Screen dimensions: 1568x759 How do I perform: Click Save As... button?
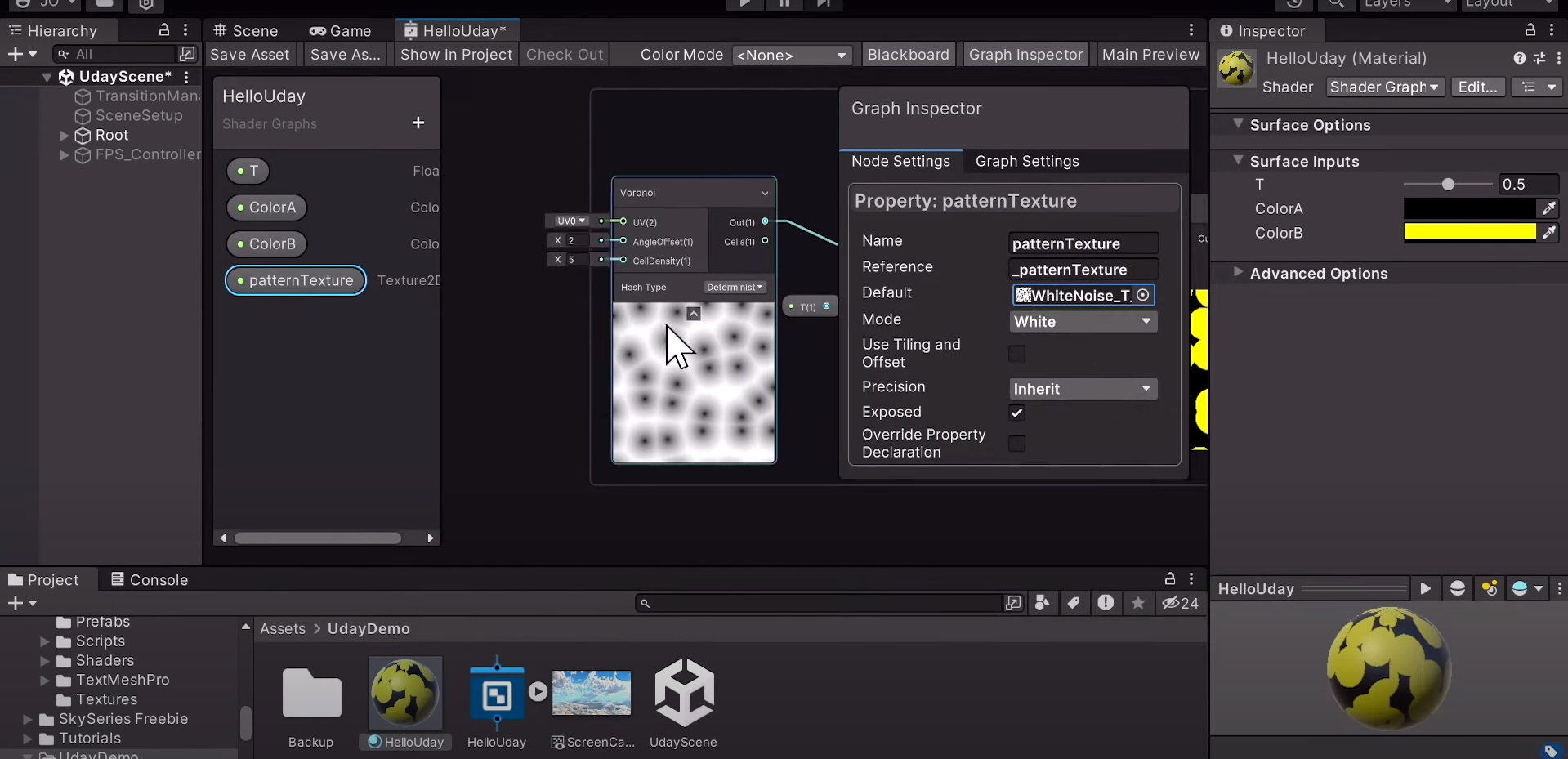[x=346, y=55]
